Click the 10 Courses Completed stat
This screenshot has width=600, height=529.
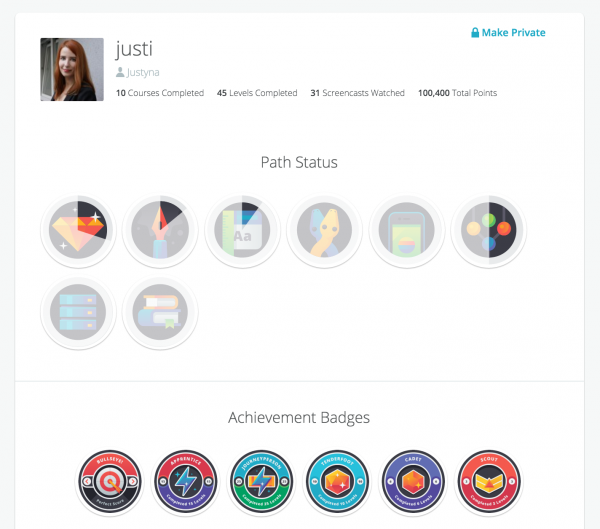[160, 93]
